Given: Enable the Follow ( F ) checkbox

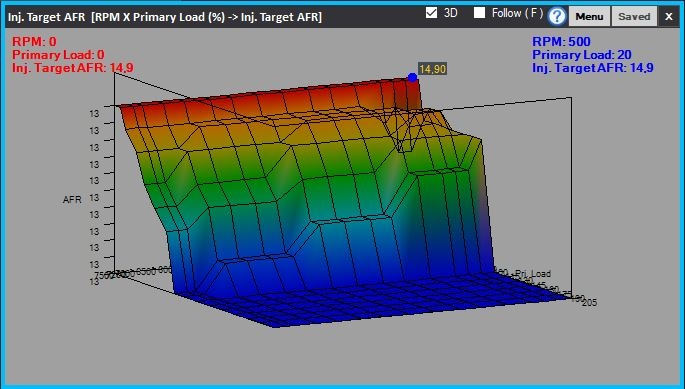Looking at the screenshot, I should [480, 13].
